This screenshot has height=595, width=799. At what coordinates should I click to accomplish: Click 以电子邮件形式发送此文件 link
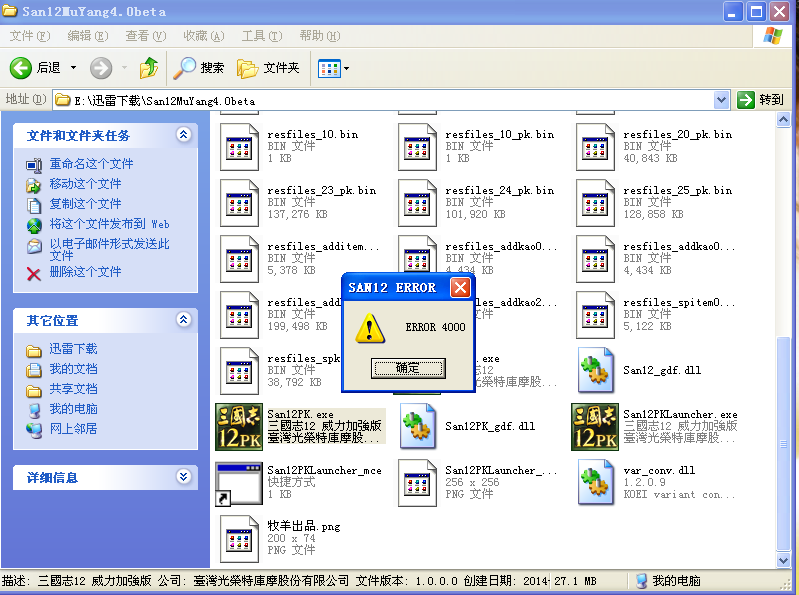pos(109,250)
